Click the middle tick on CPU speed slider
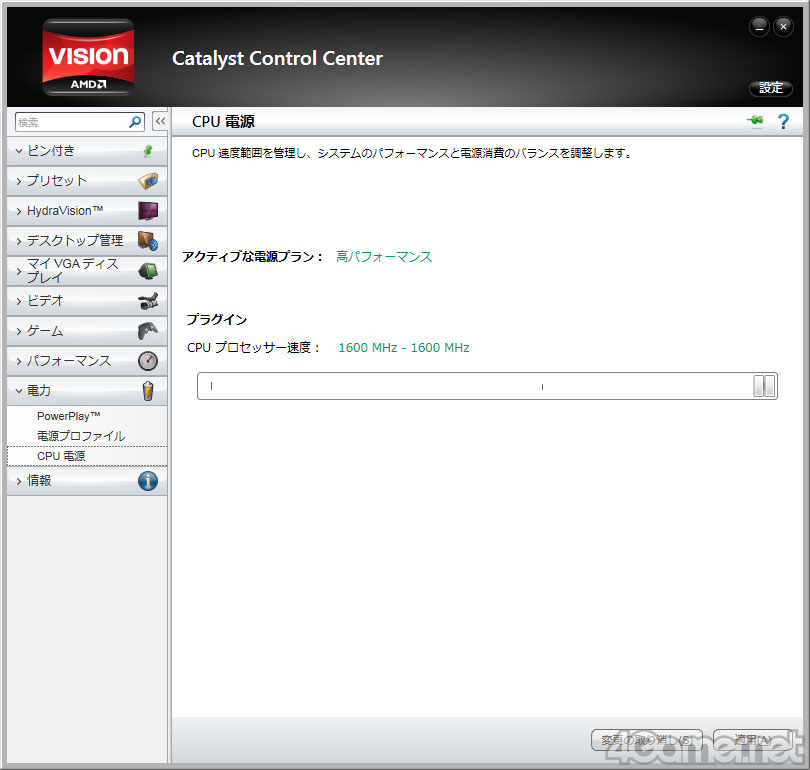810x770 pixels. (542, 386)
